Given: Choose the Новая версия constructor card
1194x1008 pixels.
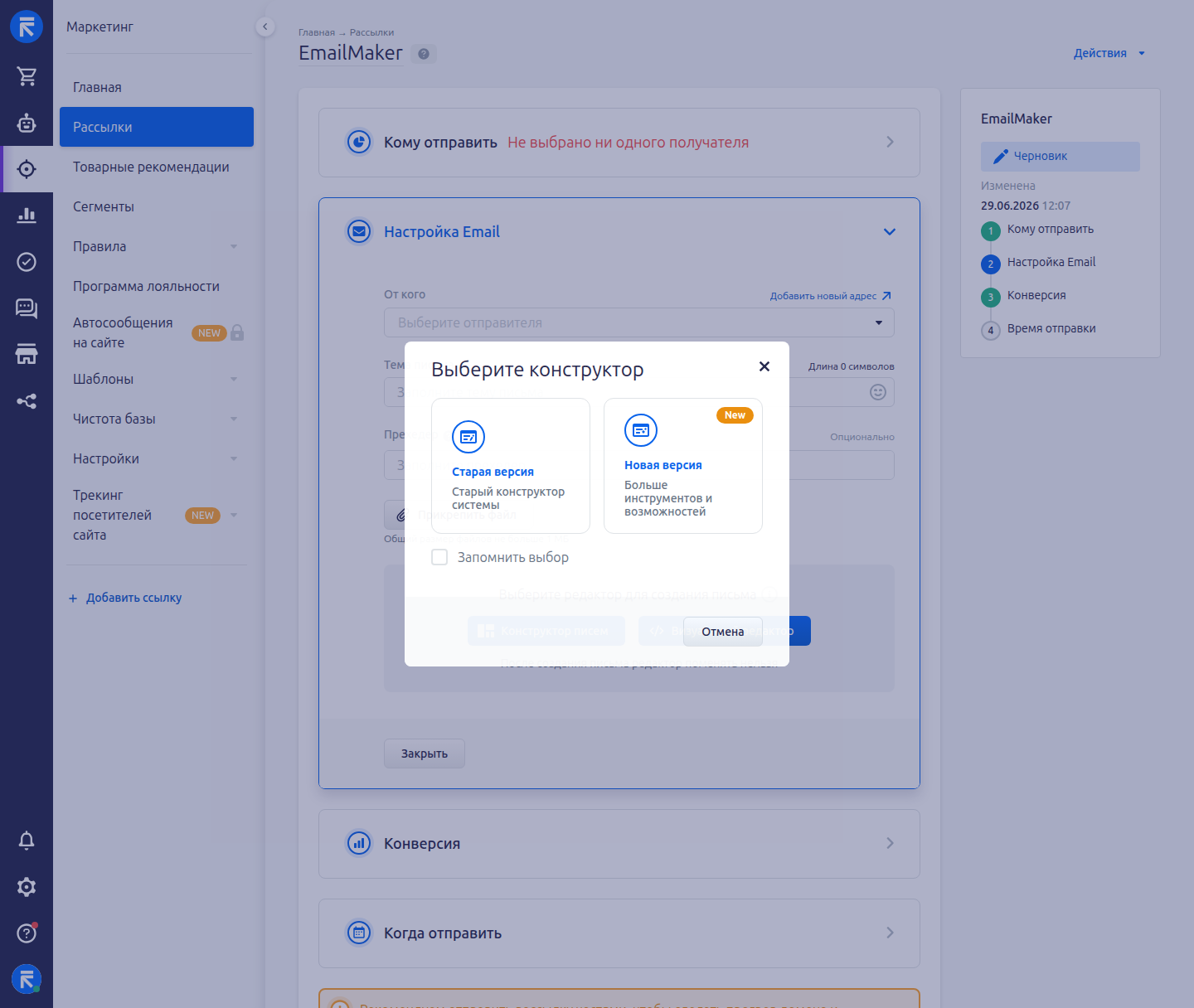Looking at the screenshot, I should coord(683,466).
